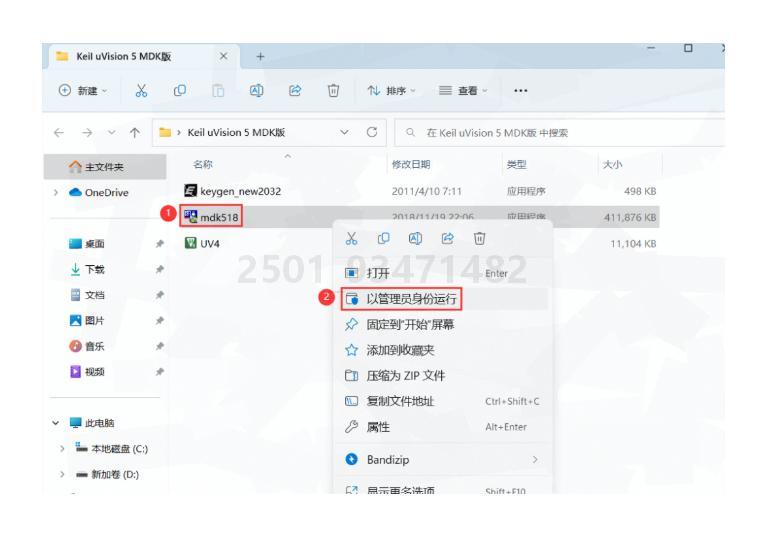
Task: Click the Delete trash icon in the toolbar
Action: 333,90
